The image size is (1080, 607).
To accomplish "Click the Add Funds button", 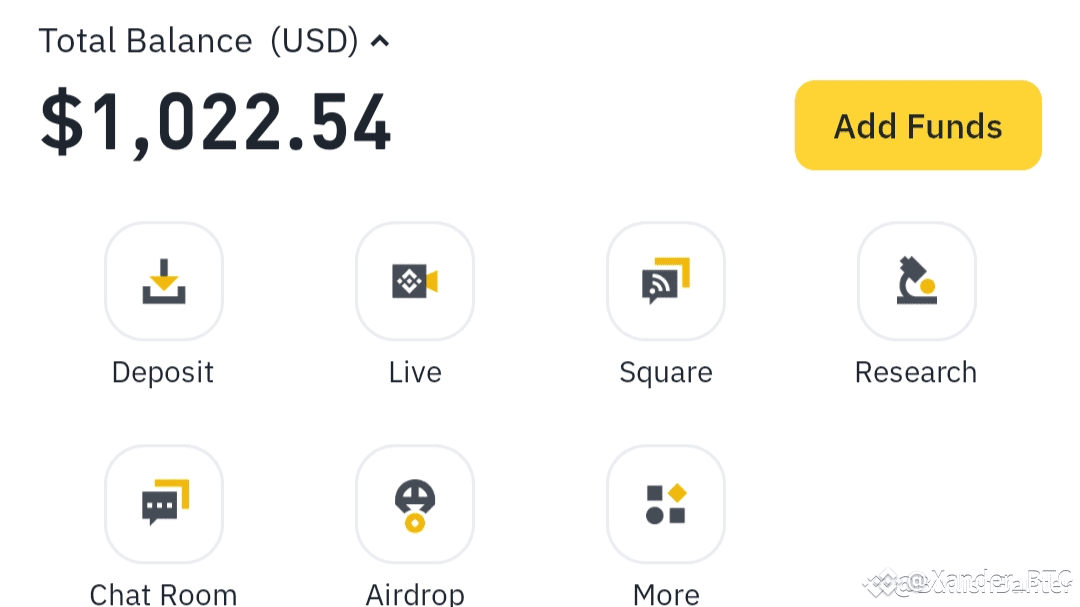I will pos(918,125).
